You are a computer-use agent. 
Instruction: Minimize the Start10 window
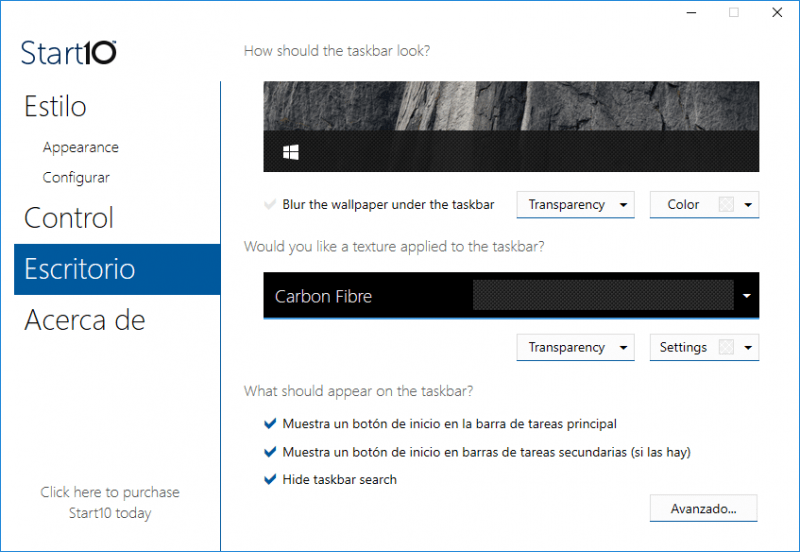click(690, 13)
